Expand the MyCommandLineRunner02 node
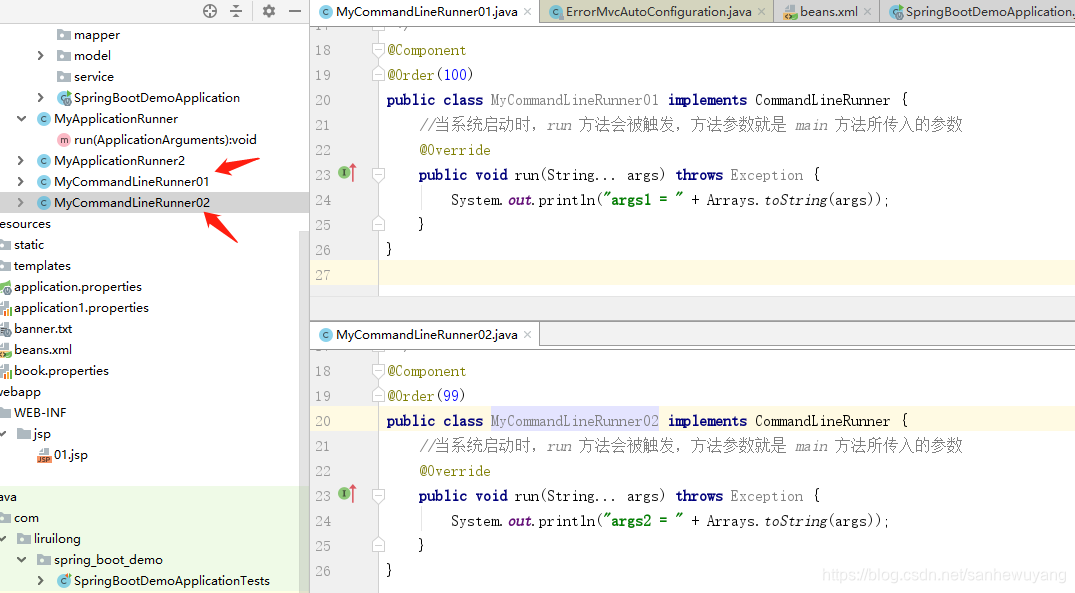The height and width of the screenshot is (593, 1075). [x=21, y=202]
